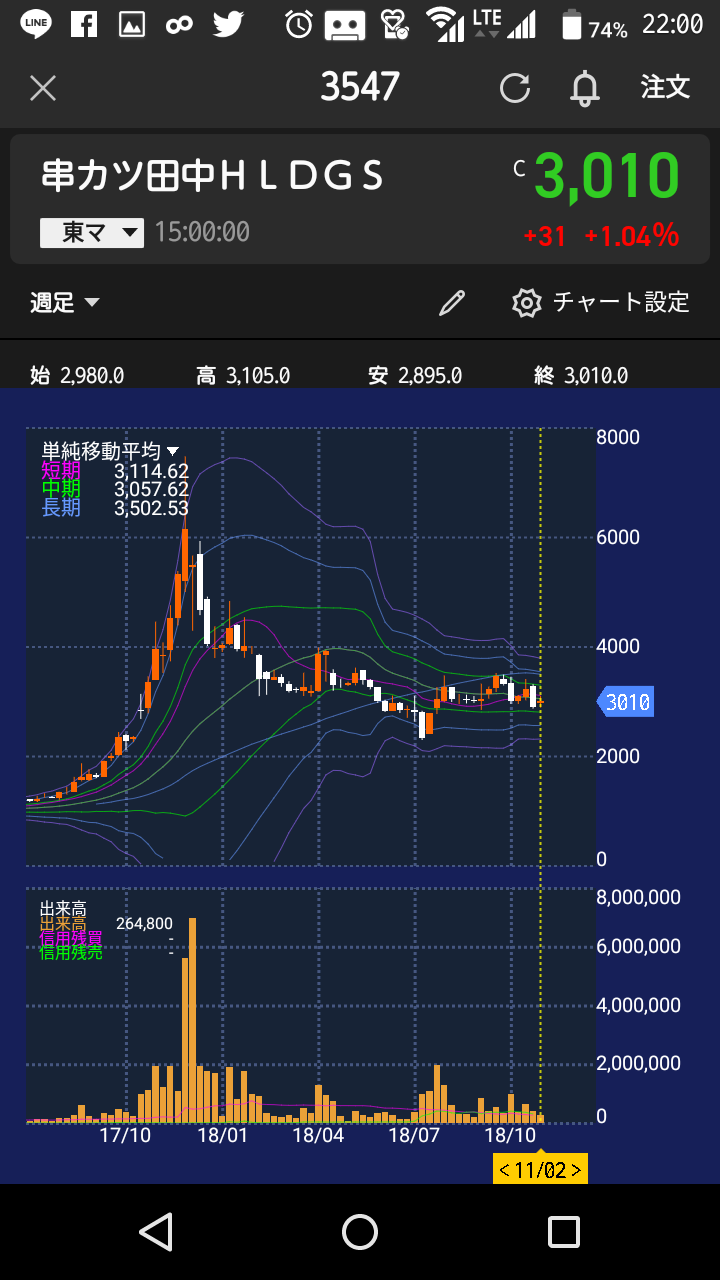Open recent apps with square button
The height and width of the screenshot is (1280, 720).
click(563, 1232)
